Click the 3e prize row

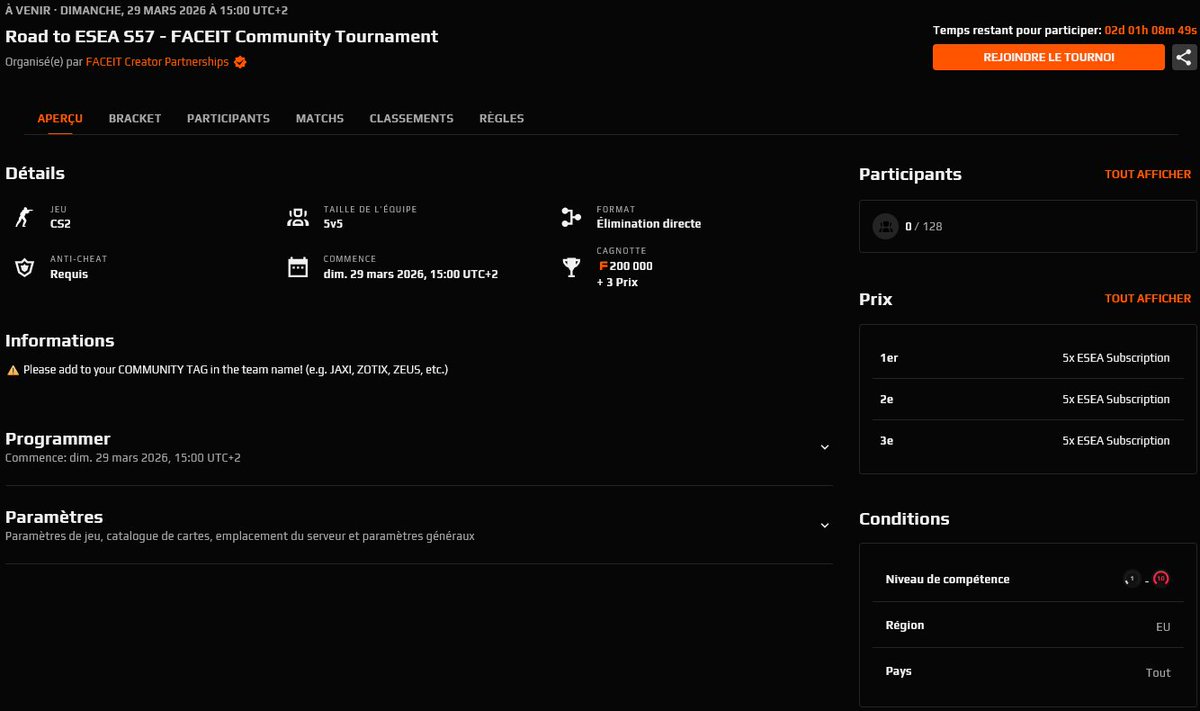coord(1027,440)
